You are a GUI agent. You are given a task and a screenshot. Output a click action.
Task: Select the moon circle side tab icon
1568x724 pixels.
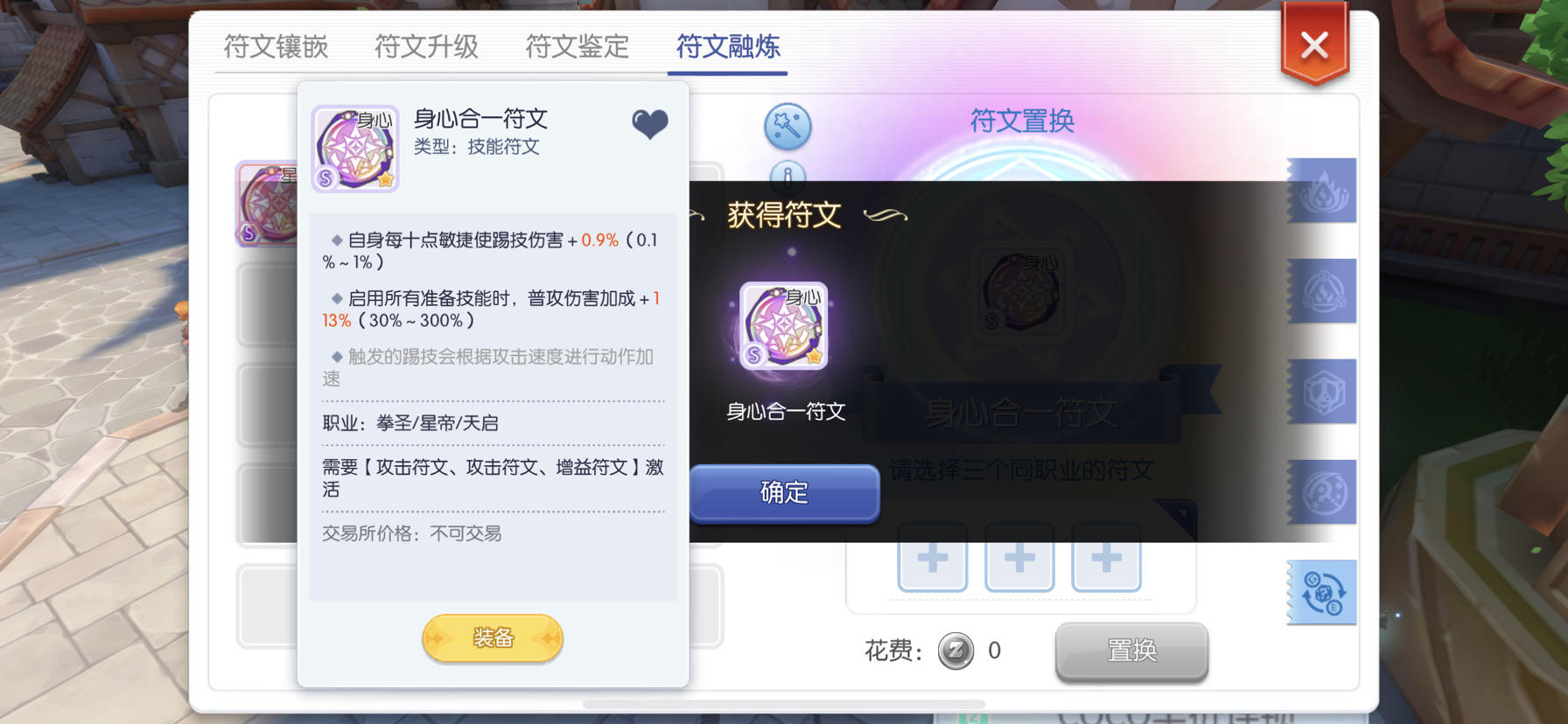[x=1323, y=492]
